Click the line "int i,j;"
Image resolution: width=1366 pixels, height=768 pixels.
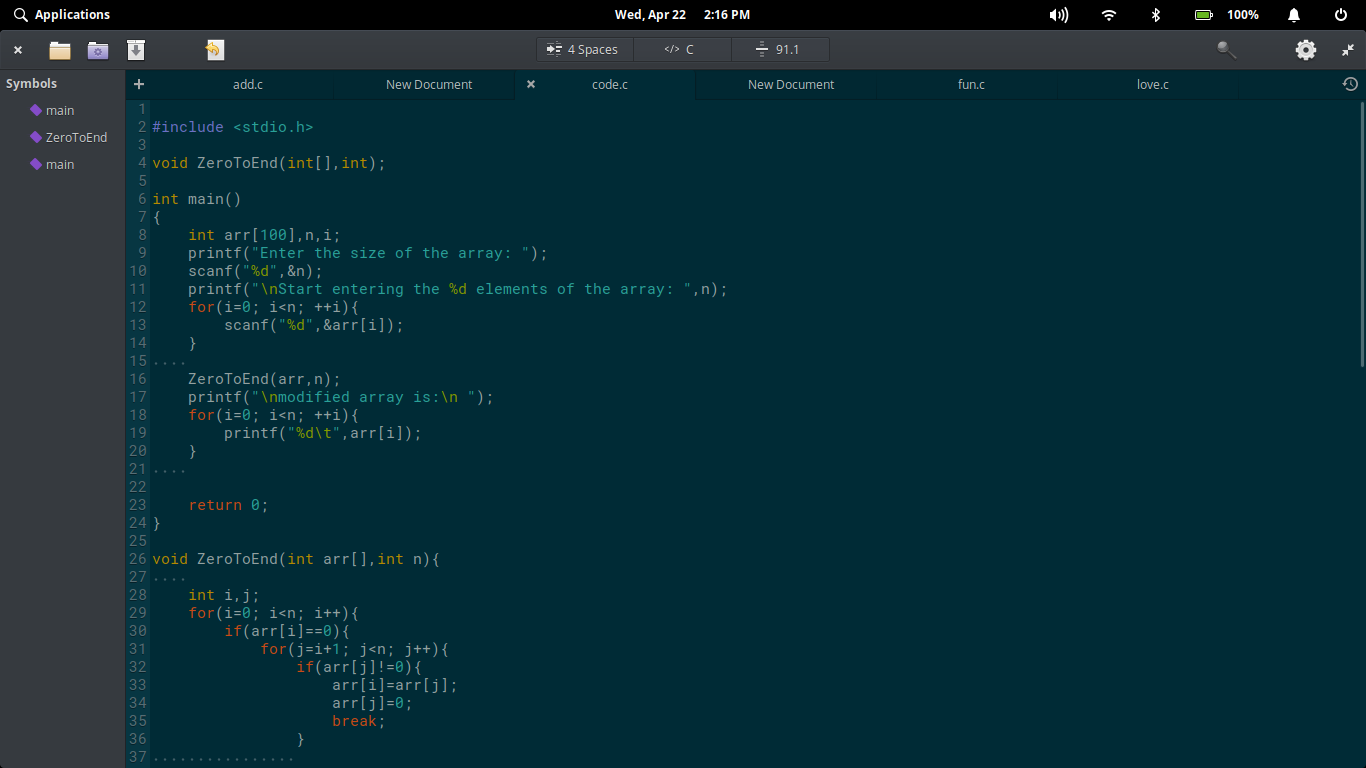(x=224, y=595)
